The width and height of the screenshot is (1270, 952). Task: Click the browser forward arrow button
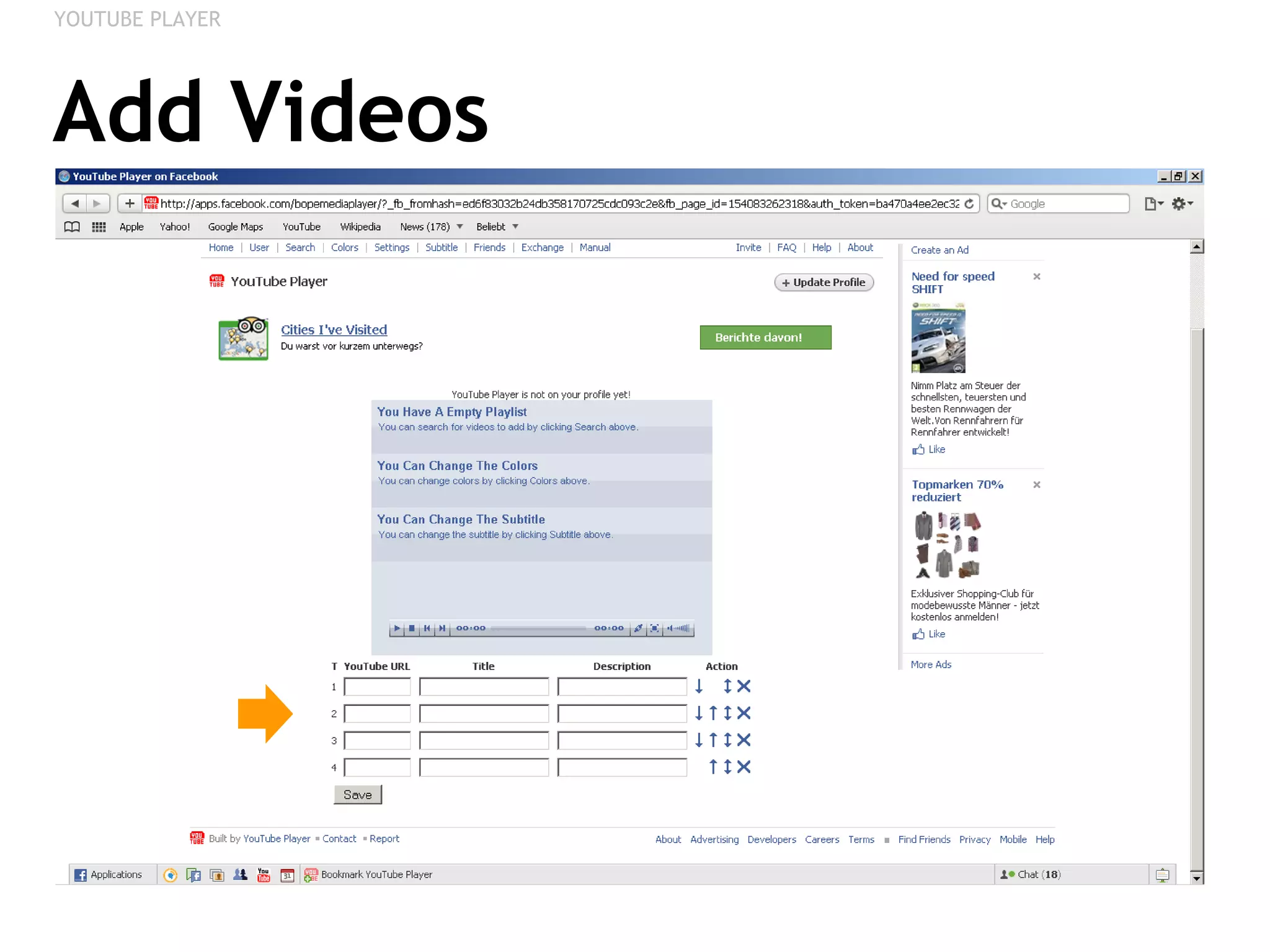point(97,204)
